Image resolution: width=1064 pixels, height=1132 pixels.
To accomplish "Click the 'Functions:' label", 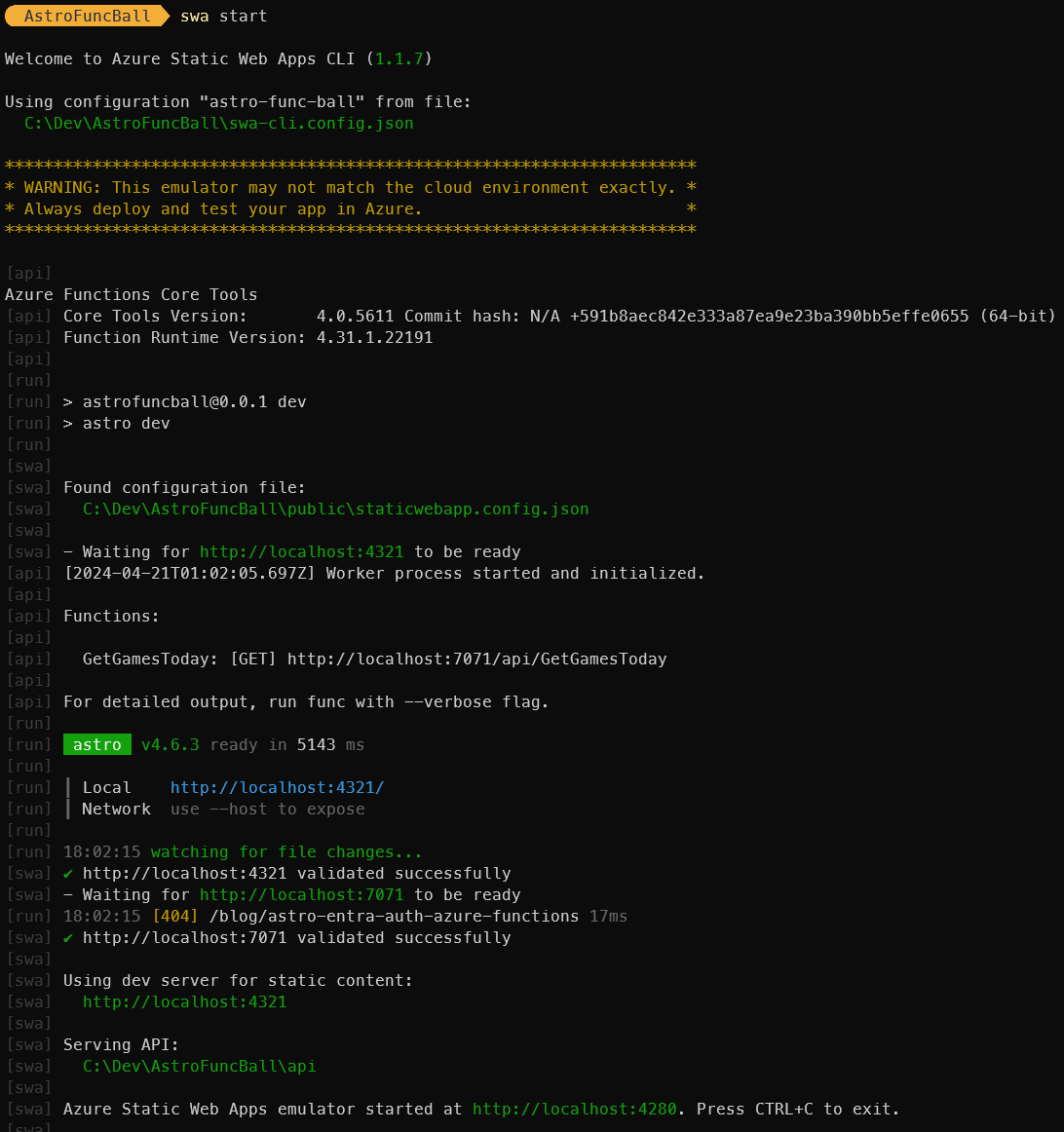I will (x=111, y=617).
